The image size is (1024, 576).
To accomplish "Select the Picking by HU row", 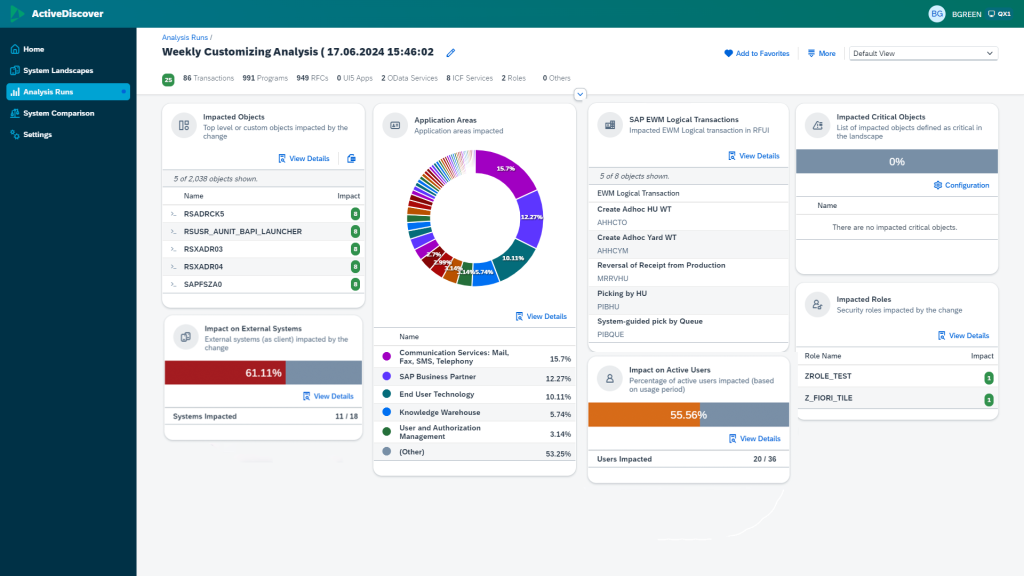I will (688, 300).
